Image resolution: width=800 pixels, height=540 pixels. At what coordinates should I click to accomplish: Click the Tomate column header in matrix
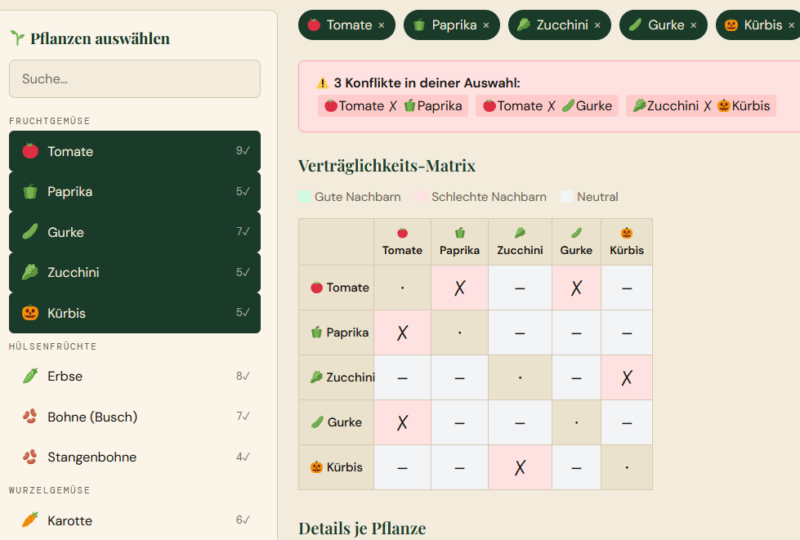(403, 242)
